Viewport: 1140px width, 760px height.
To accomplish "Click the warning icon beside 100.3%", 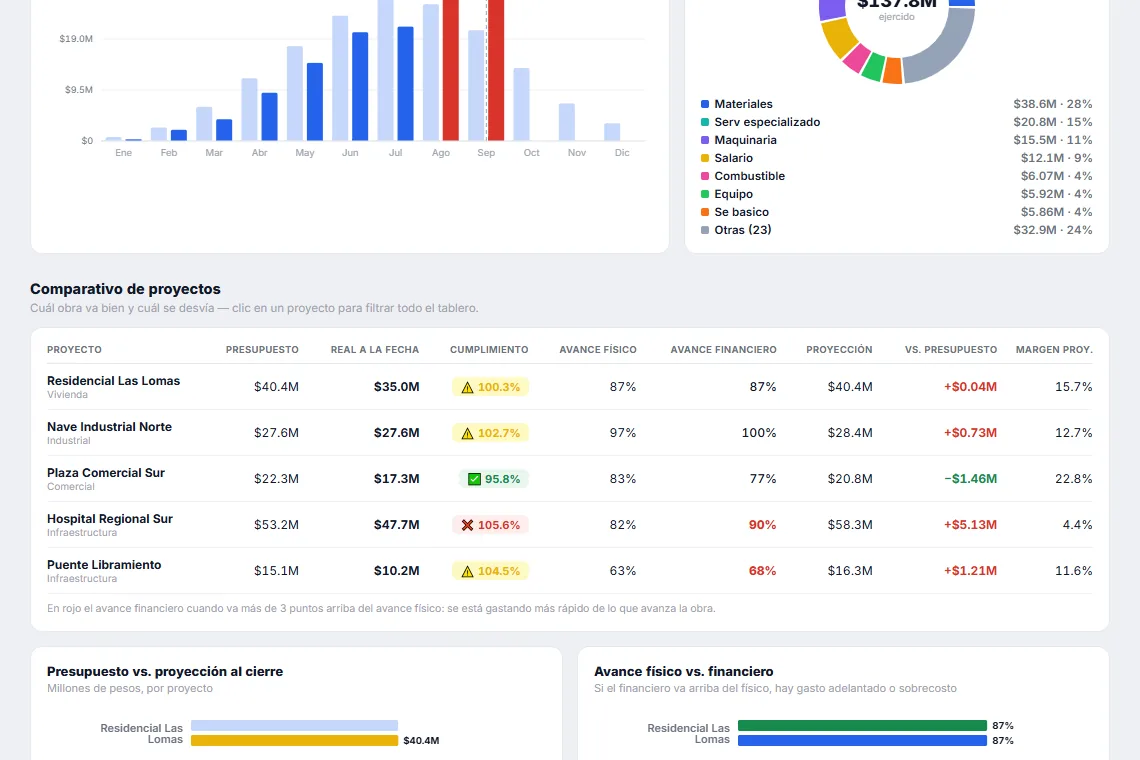I will (x=467, y=388).
